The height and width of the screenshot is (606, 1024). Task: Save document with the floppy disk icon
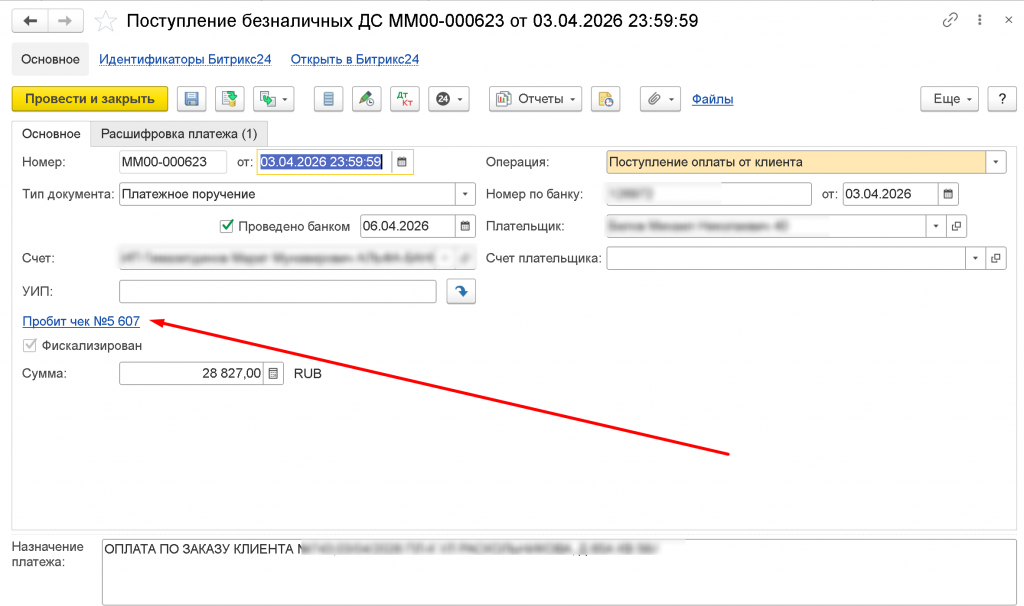pos(191,99)
